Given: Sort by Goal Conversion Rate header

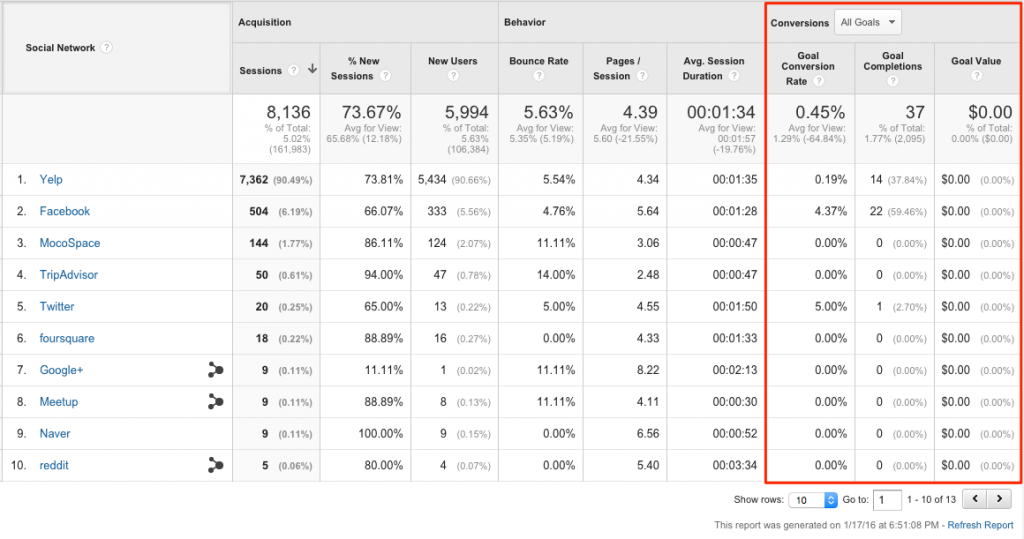Looking at the screenshot, I should coord(808,68).
